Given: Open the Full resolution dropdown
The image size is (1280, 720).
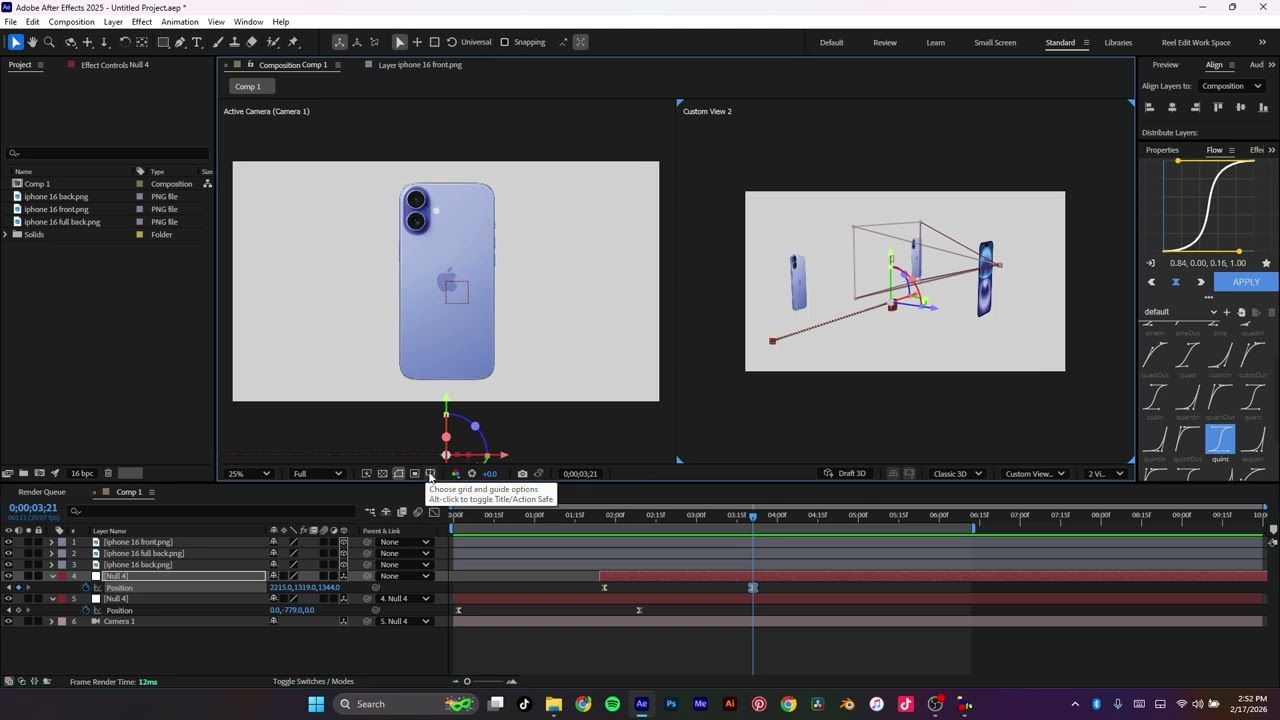Looking at the screenshot, I should click(x=317, y=474).
